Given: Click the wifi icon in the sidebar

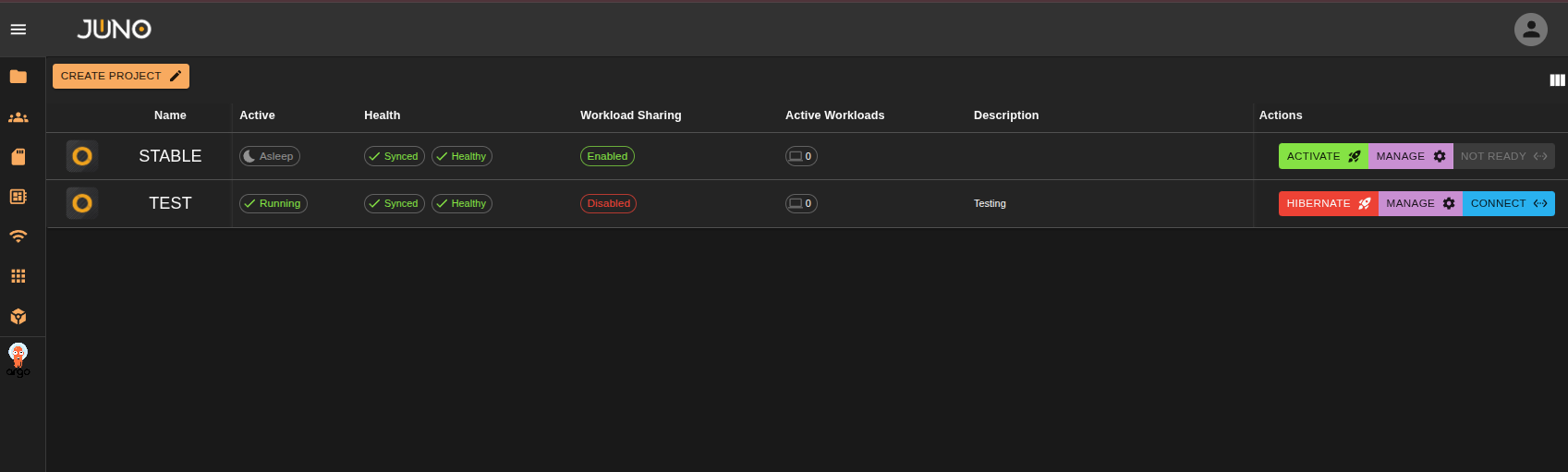Looking at the screenshot, I should [18, 236].
